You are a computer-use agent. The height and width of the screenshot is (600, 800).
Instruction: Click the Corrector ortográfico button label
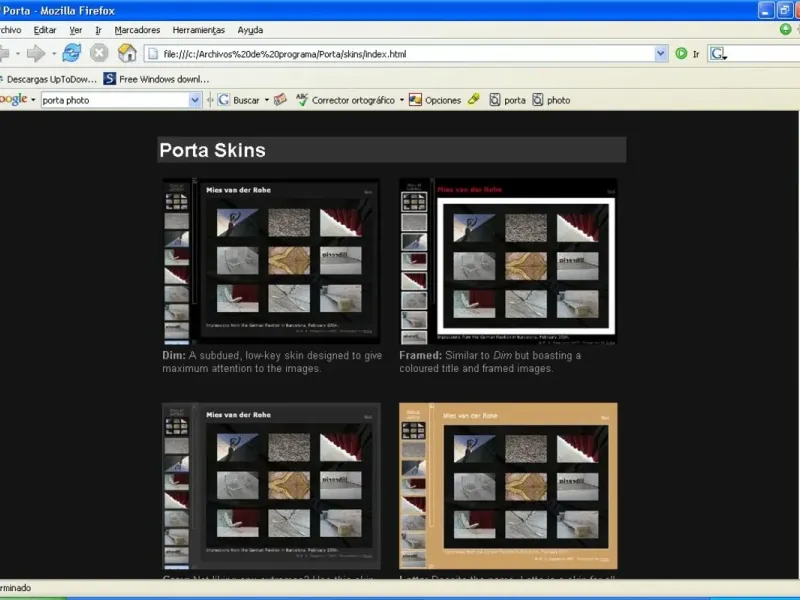coord(353,101)
